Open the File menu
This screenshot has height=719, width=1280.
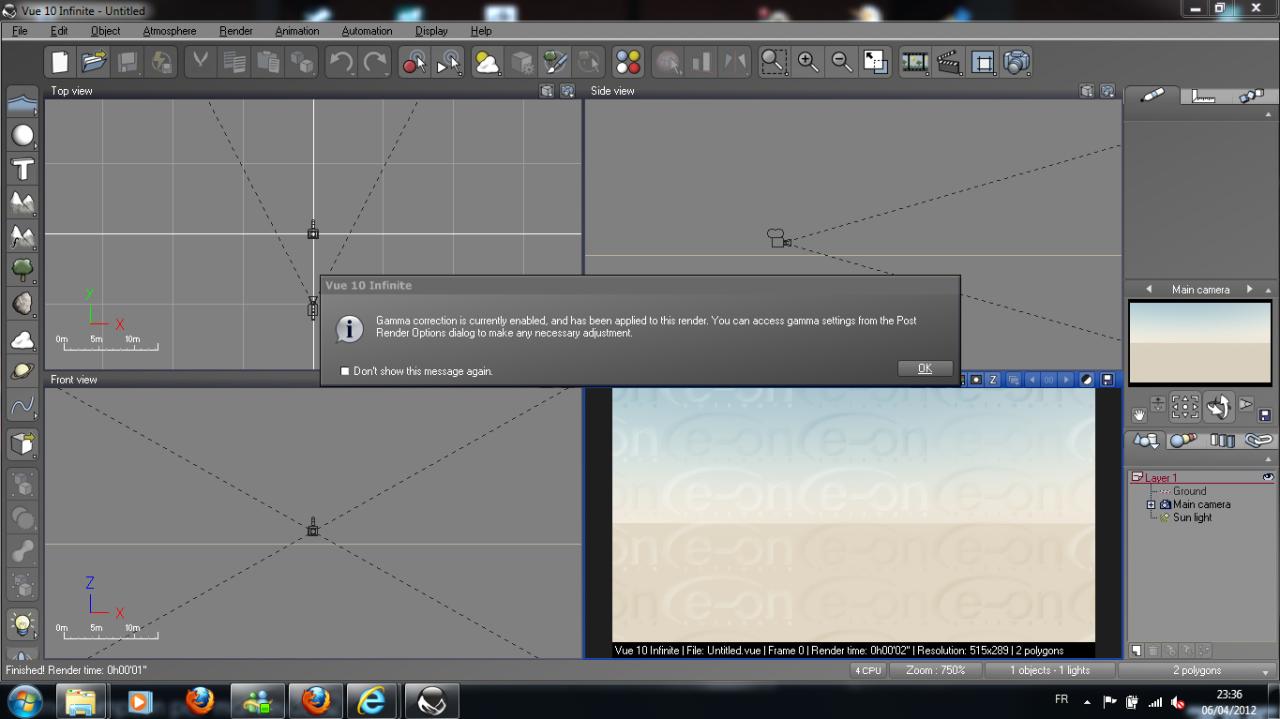(20, 31)
